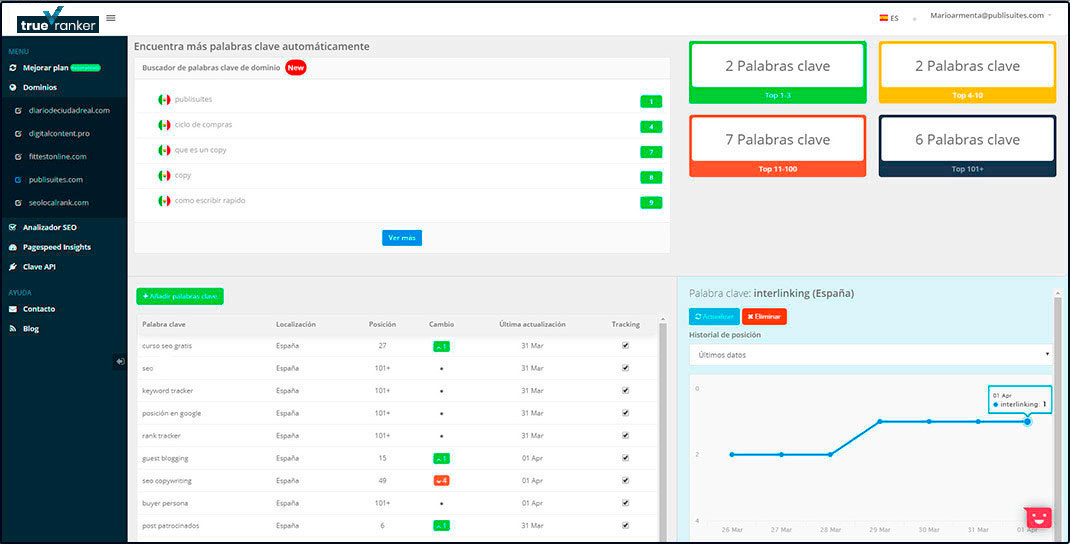Click the 01 Apr data point on chart
This screenshot has height=544, width=1070.
[x=1027, y=421]
